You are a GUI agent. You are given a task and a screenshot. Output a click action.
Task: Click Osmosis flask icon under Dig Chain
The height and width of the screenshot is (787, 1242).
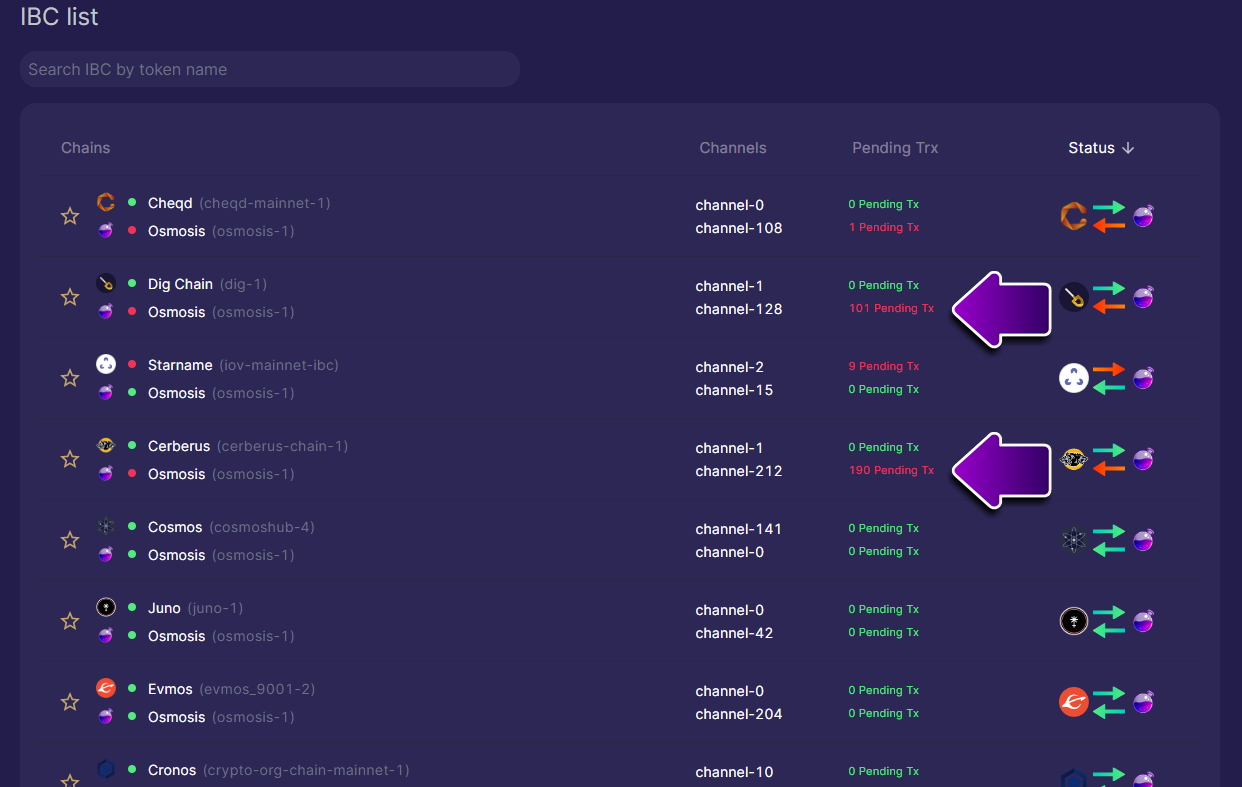click(106, 311)
